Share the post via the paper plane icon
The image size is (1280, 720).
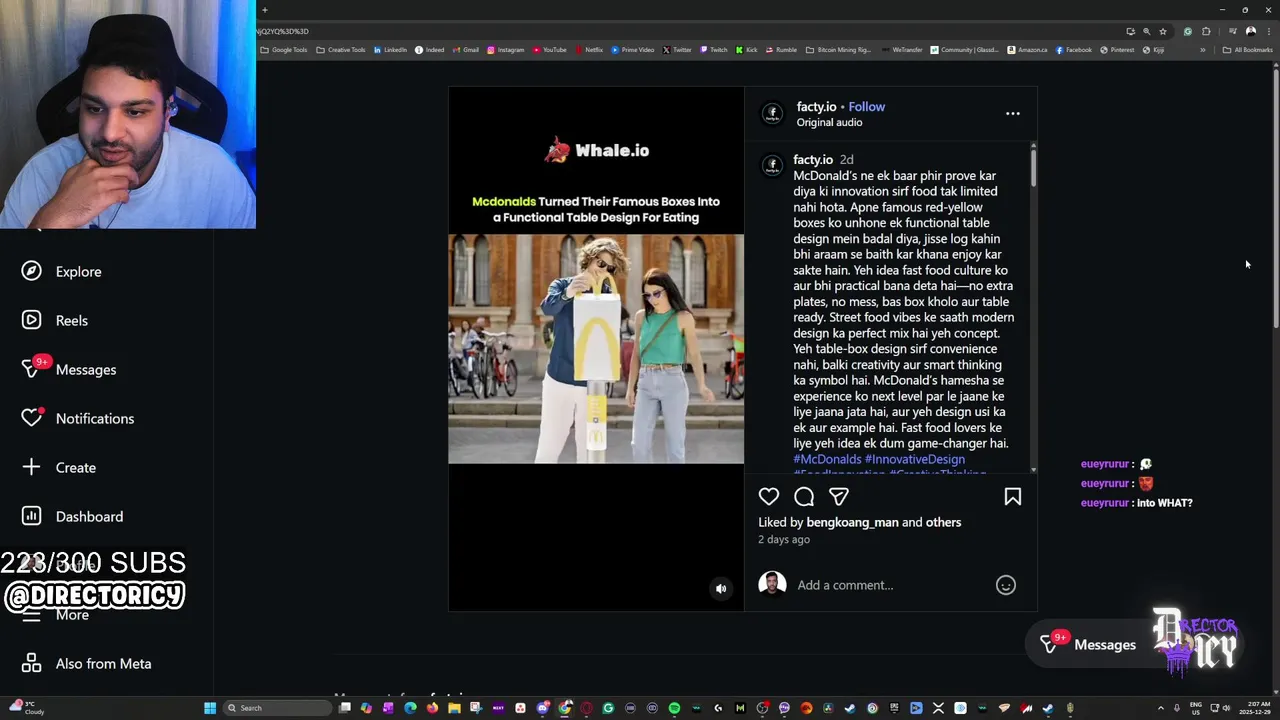tap(839, 496)
